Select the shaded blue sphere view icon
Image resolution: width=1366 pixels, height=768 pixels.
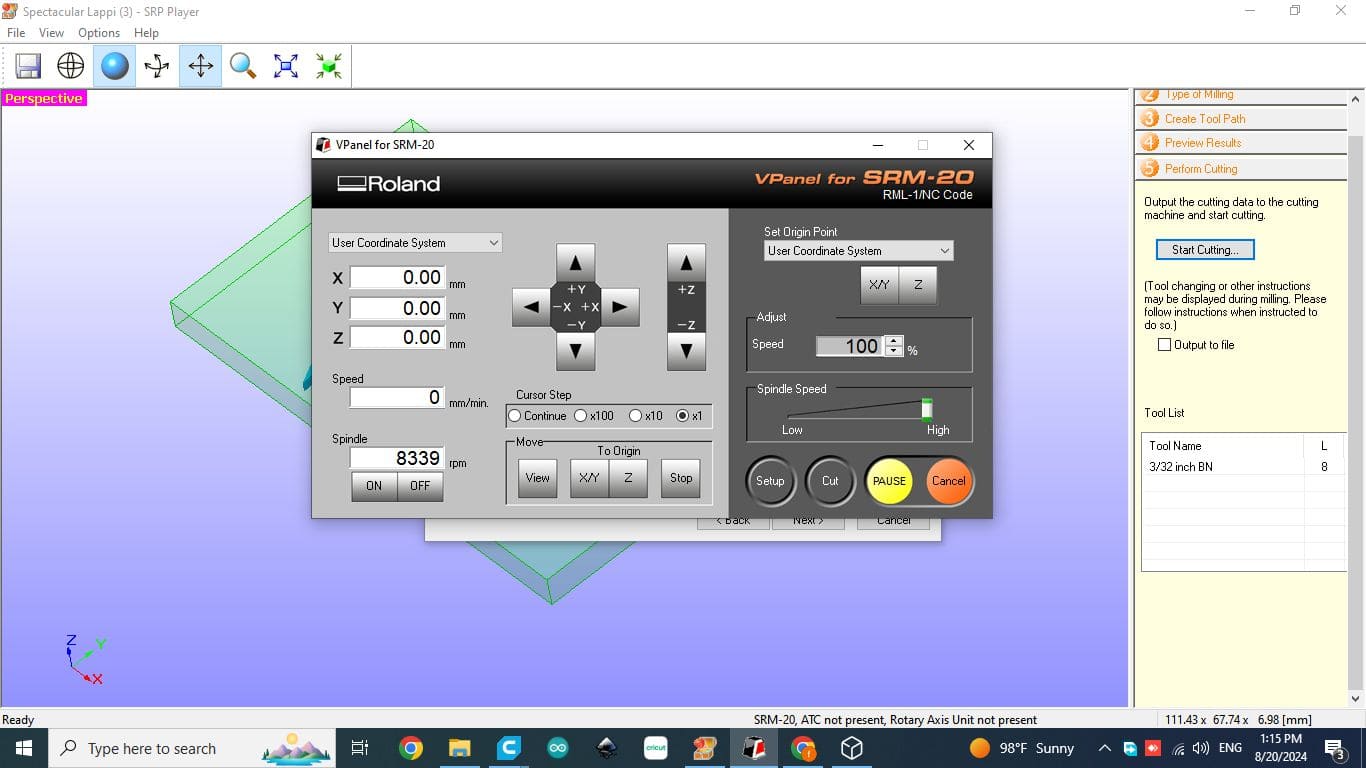click(x=114, y=66)
